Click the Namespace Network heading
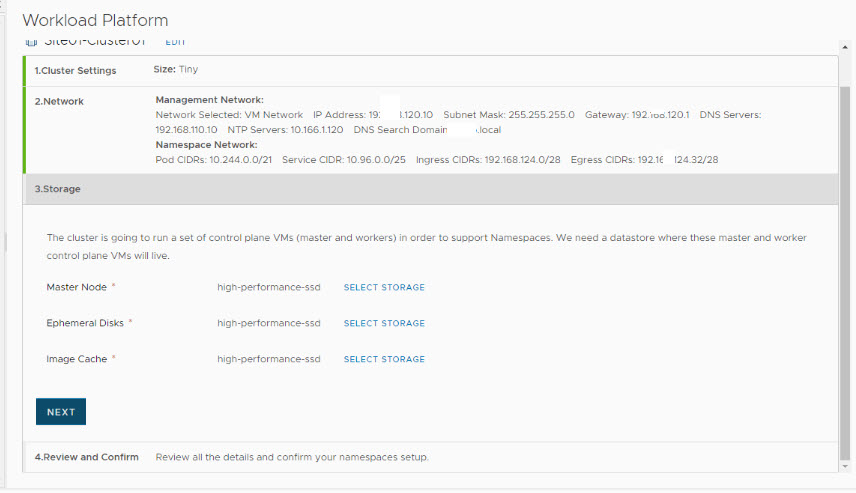The width and height of the screenshot is (856, 493). 205,145
